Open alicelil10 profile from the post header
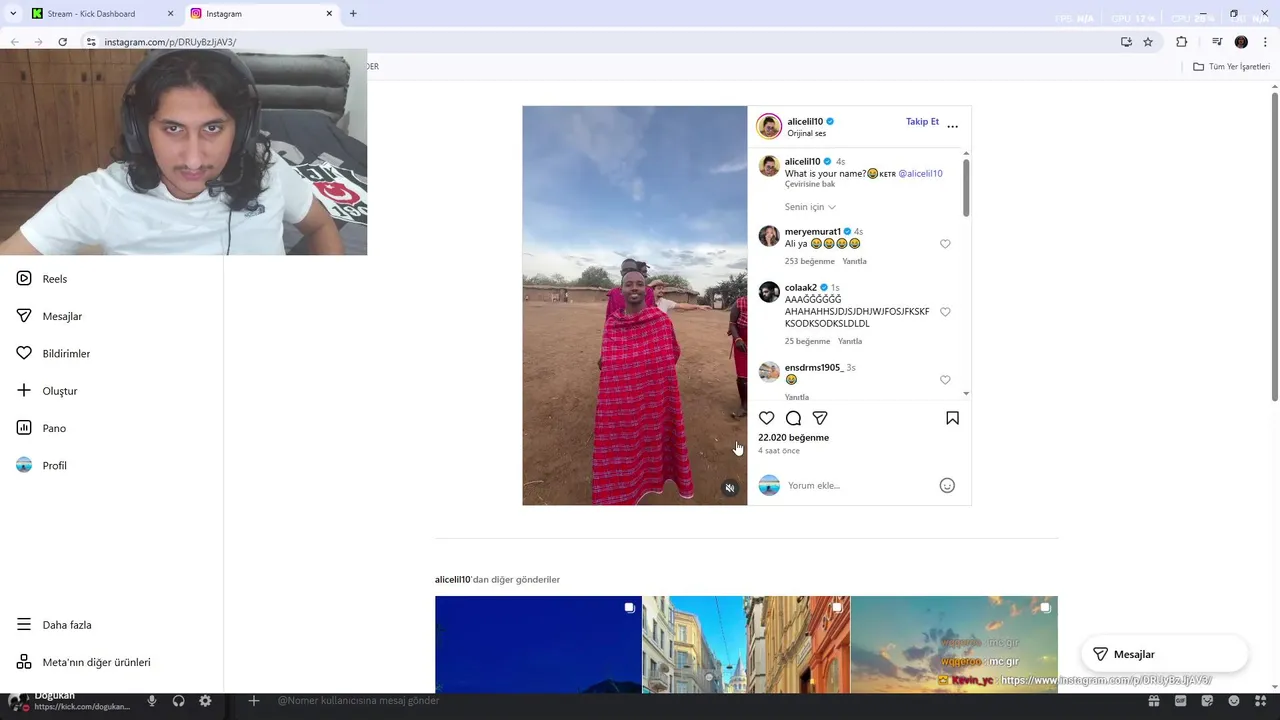This screenshot has height=720, width=1280. click(805, 122)
